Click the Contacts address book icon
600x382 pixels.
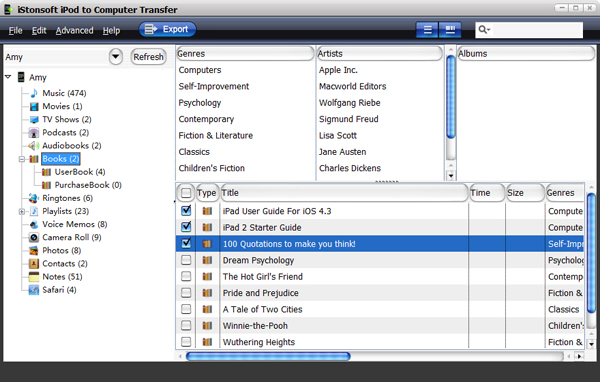pos(34,264)
